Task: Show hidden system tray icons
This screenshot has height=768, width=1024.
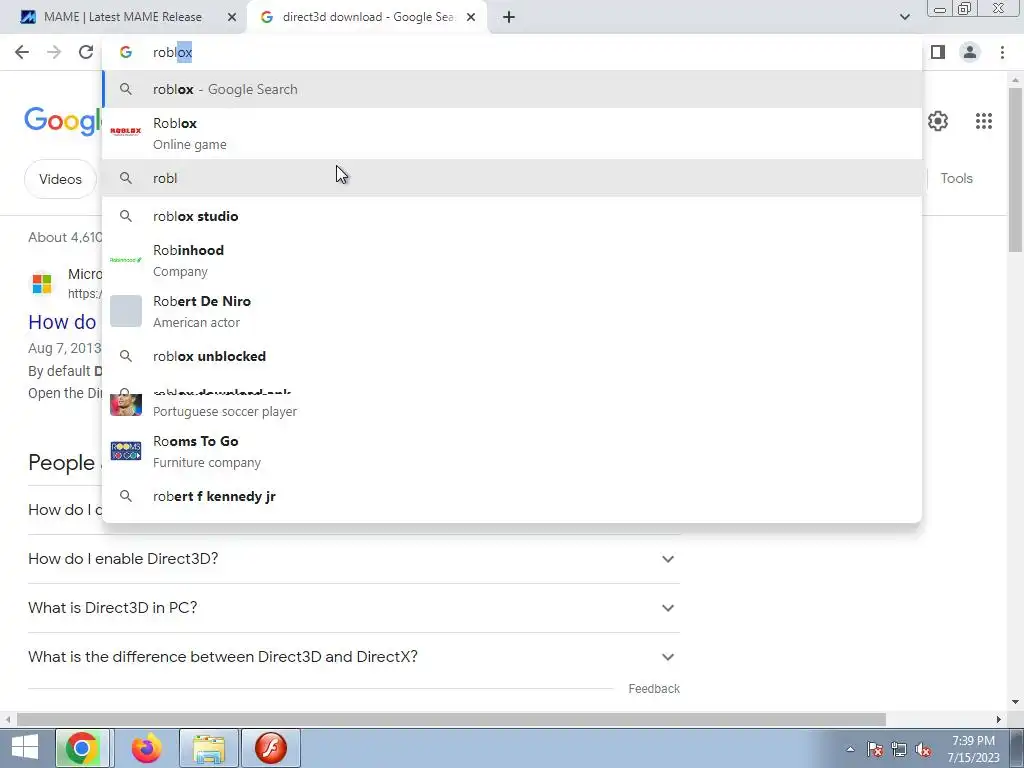Action: (850, 749)
